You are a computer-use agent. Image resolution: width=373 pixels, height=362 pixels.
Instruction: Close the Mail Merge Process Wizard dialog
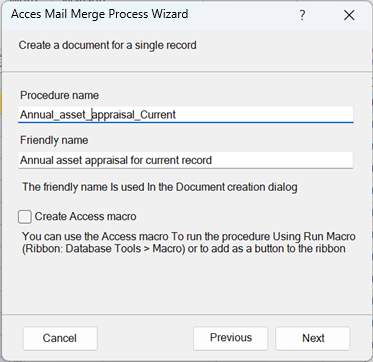tap(349, 15)
